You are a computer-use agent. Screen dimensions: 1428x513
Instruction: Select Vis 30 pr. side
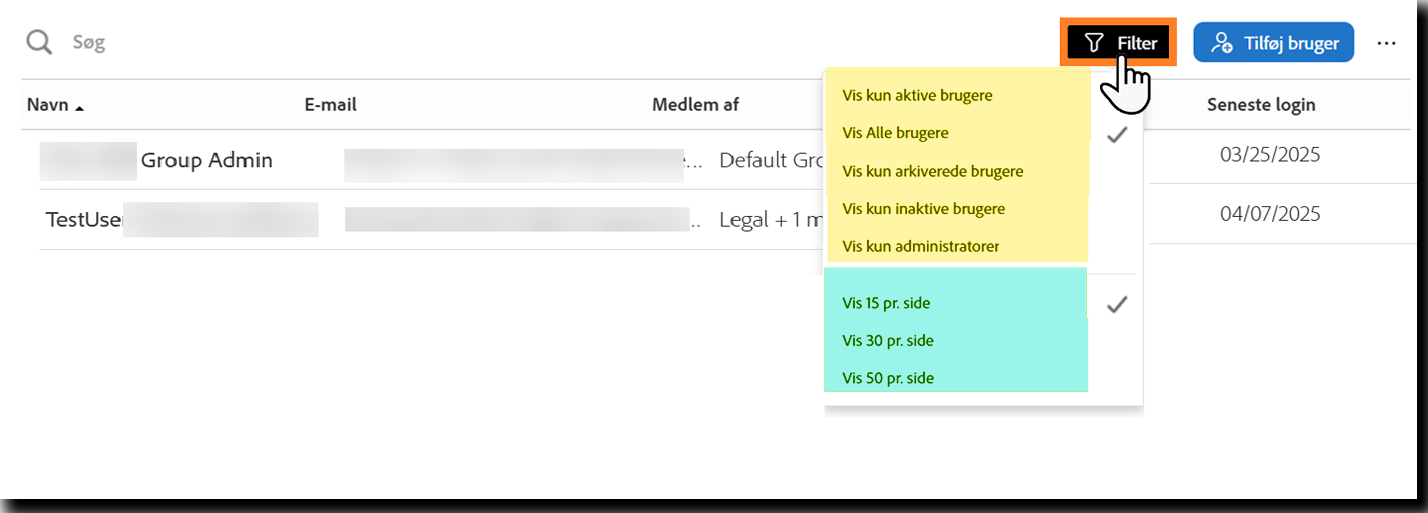point(887,341)
